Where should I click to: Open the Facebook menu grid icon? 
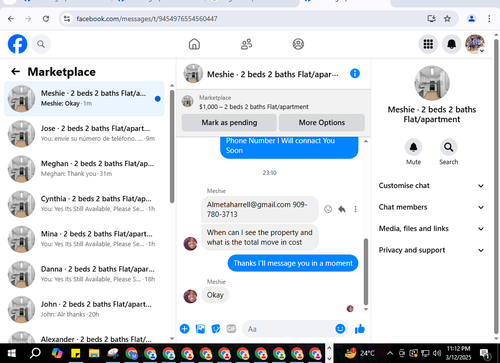pos(428,44)
